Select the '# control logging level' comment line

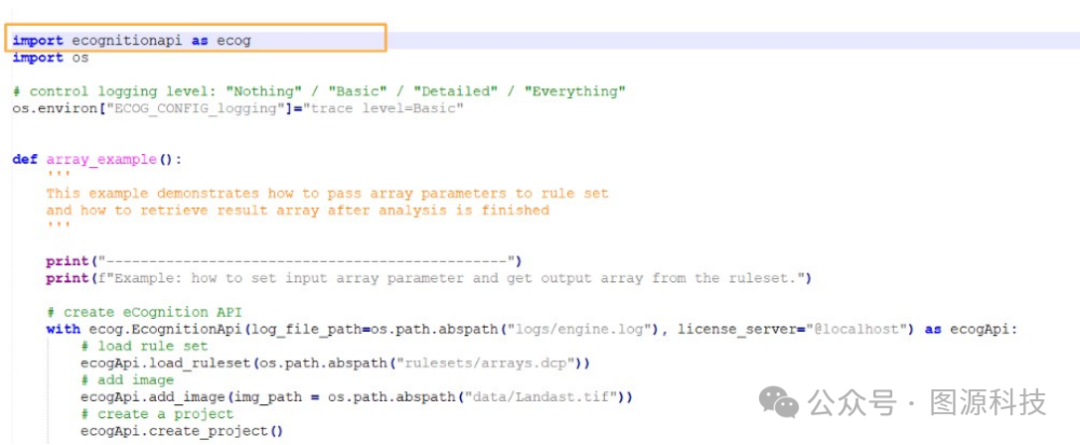[x=319, y=92]
